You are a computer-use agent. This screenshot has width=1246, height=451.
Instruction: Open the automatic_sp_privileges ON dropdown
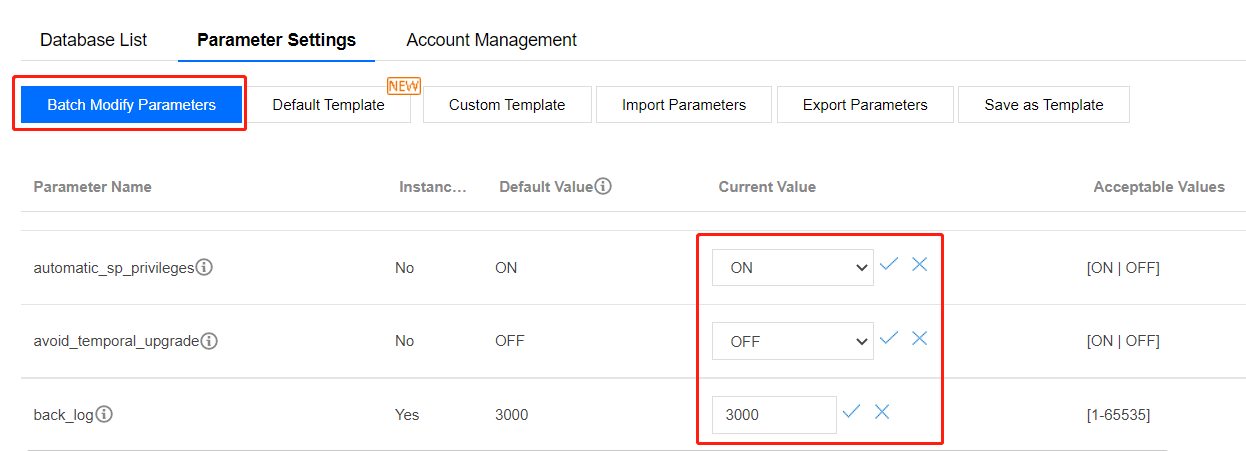792,268
